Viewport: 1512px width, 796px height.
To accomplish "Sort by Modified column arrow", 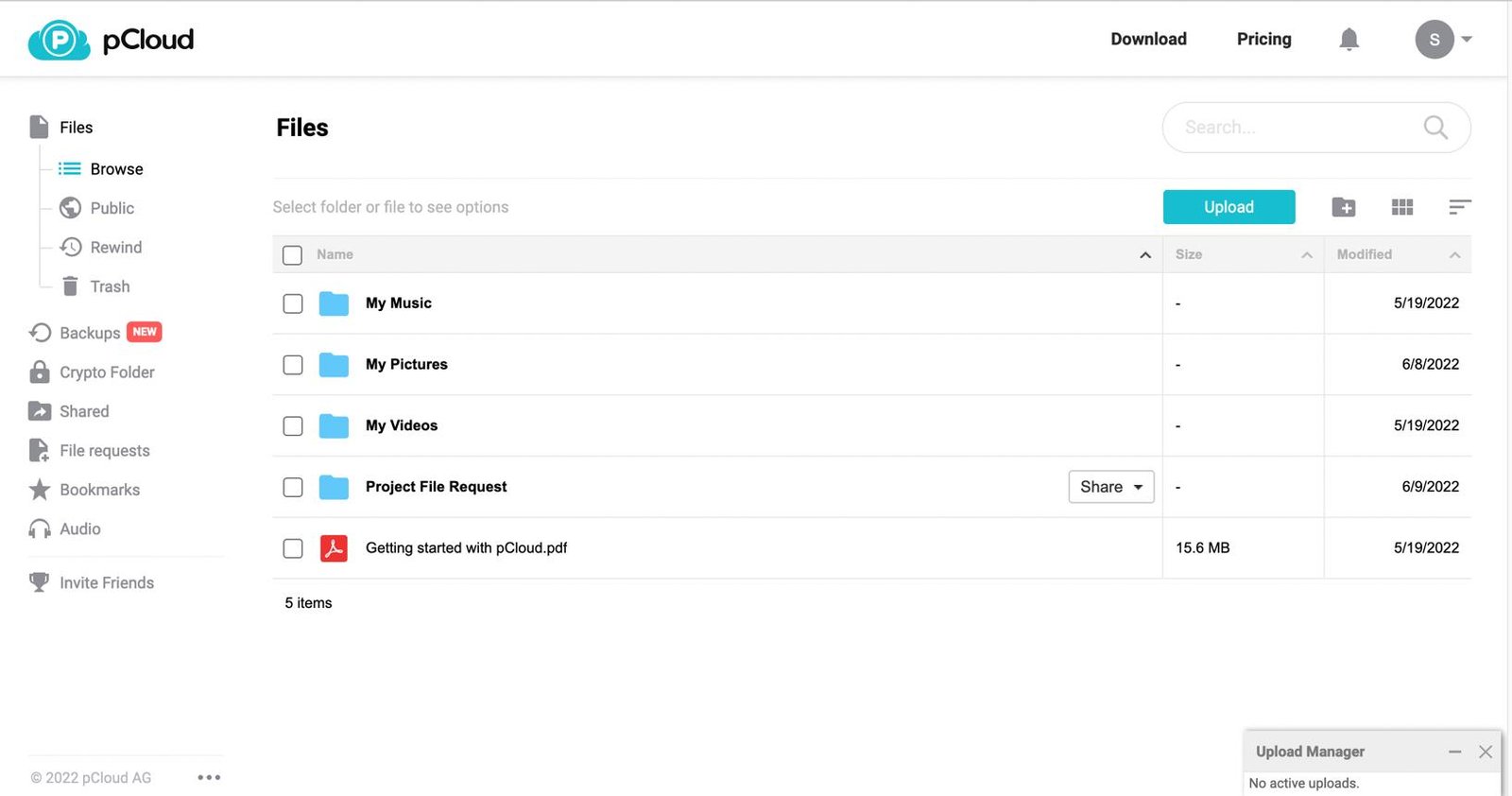I will point(1455,255).
